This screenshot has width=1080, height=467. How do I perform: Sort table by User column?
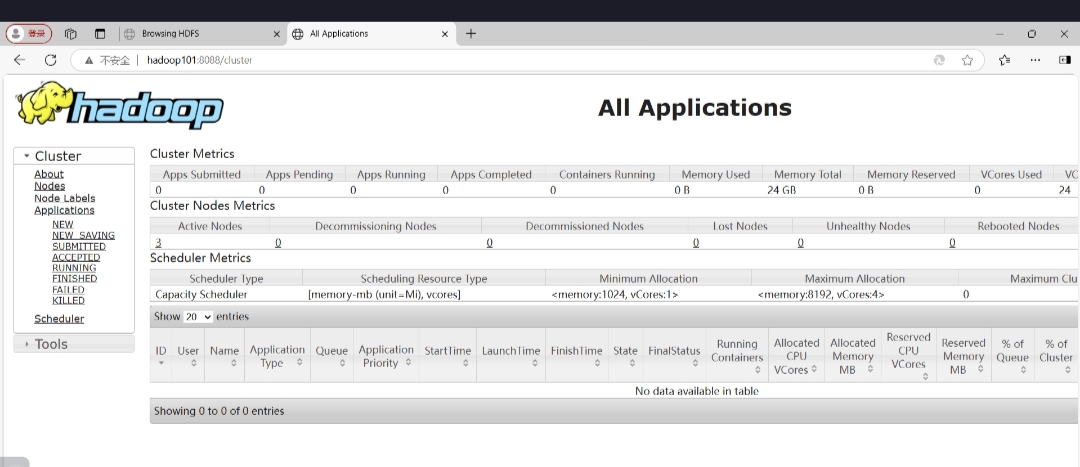pyautogui.click(x=188, y=355)
